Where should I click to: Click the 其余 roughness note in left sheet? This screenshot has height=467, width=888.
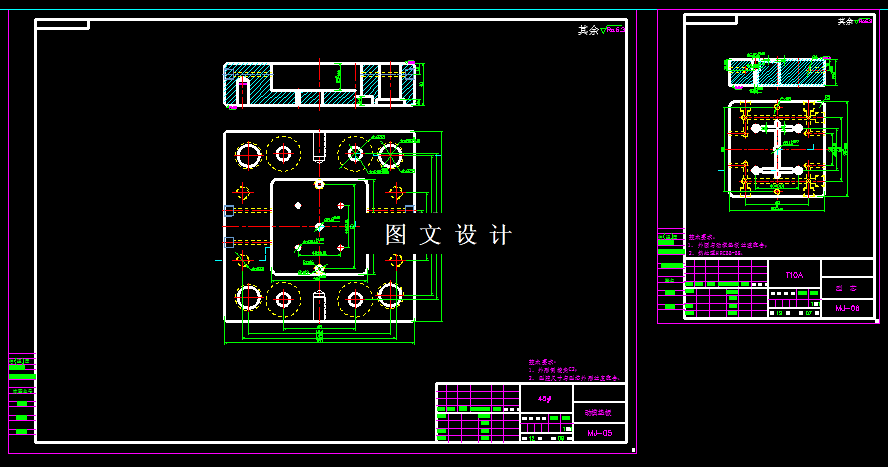point(601,30)
